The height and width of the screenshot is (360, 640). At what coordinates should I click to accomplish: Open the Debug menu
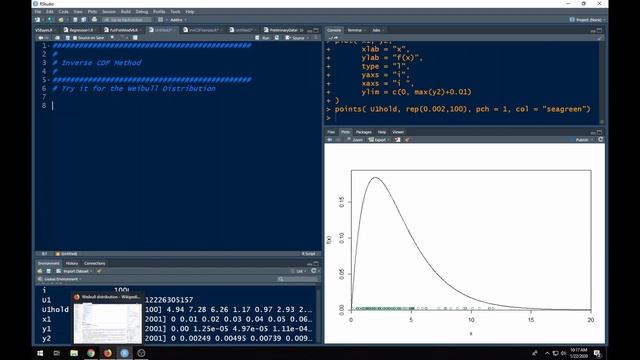142,12
